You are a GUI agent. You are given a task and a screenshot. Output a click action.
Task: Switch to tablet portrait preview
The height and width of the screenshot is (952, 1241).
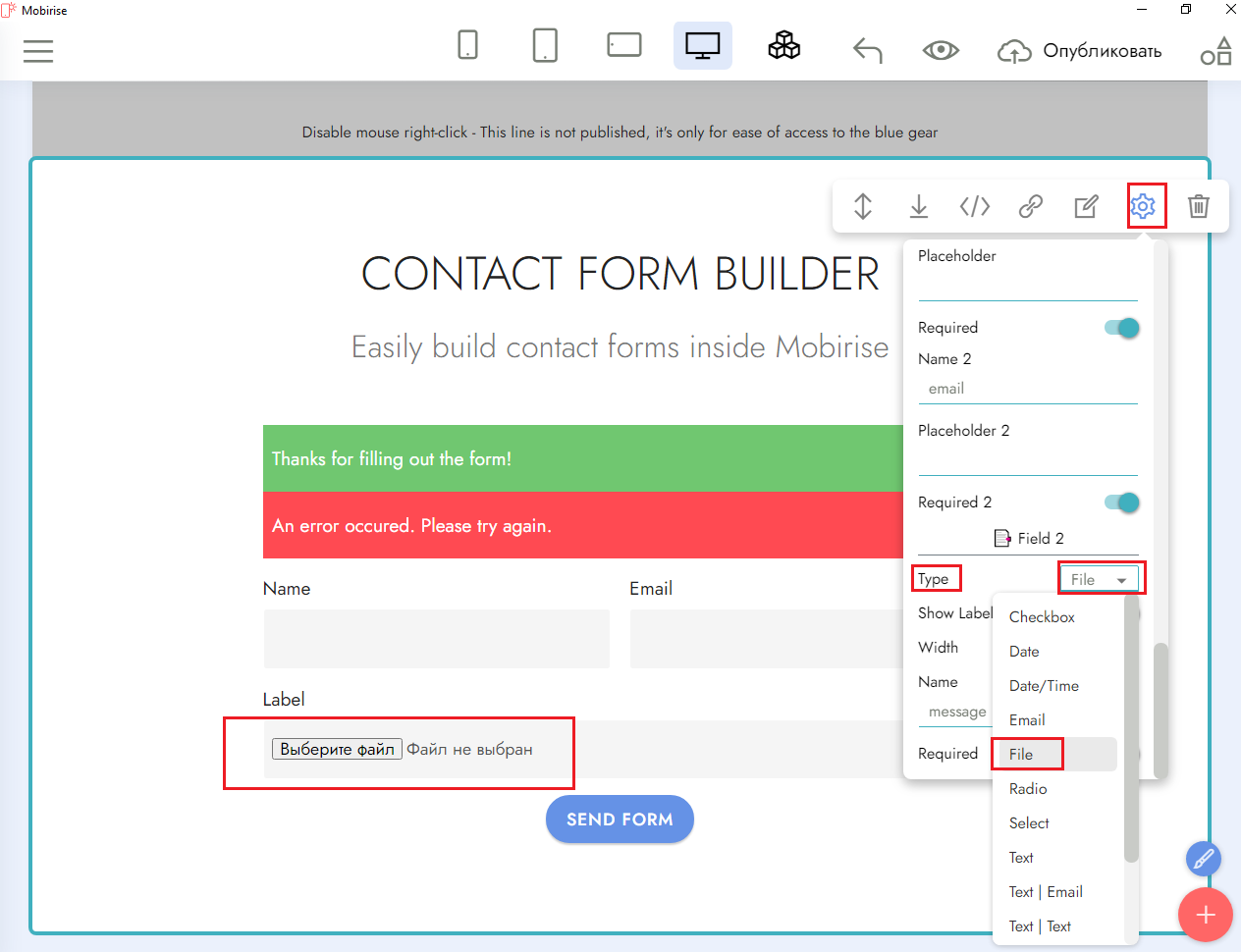(x=545, y=45)
